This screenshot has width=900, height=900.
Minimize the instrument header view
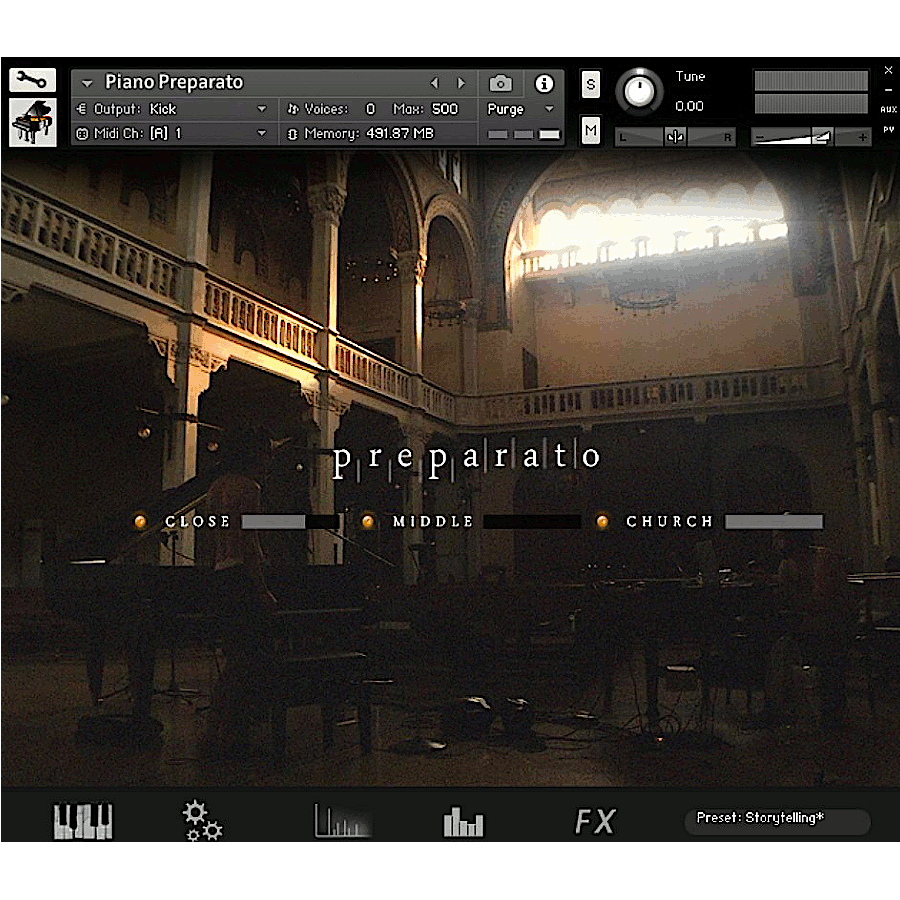click(888, 90)
